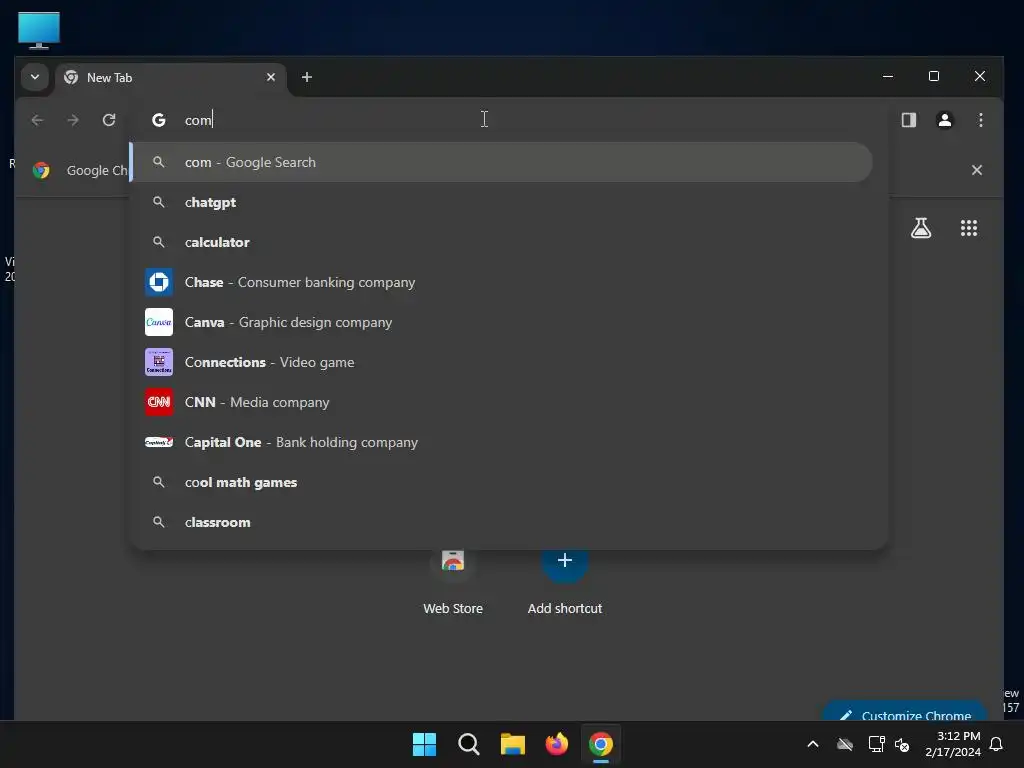Open the Search Labs flask icon
This screenshot has width=1024, height=768.
coord(921,228)
